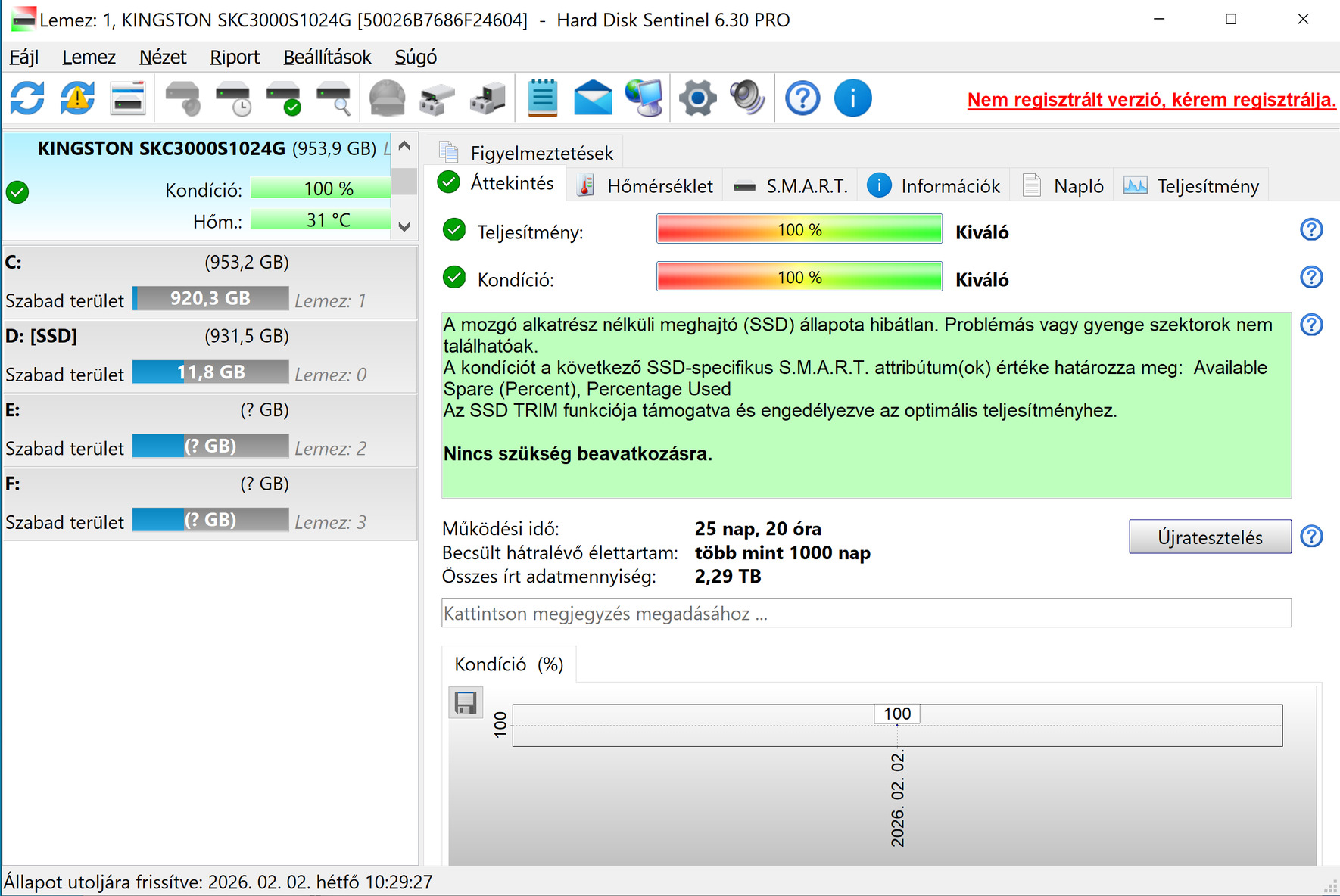Click the send email envelope icon

593,98
